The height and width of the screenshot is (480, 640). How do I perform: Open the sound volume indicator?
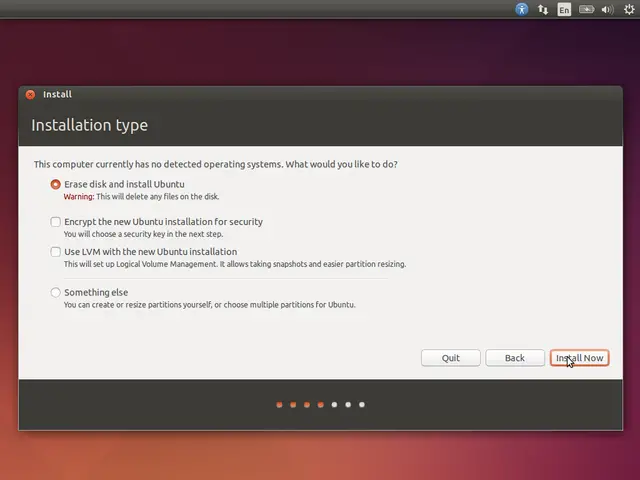[x=608, y=9]
